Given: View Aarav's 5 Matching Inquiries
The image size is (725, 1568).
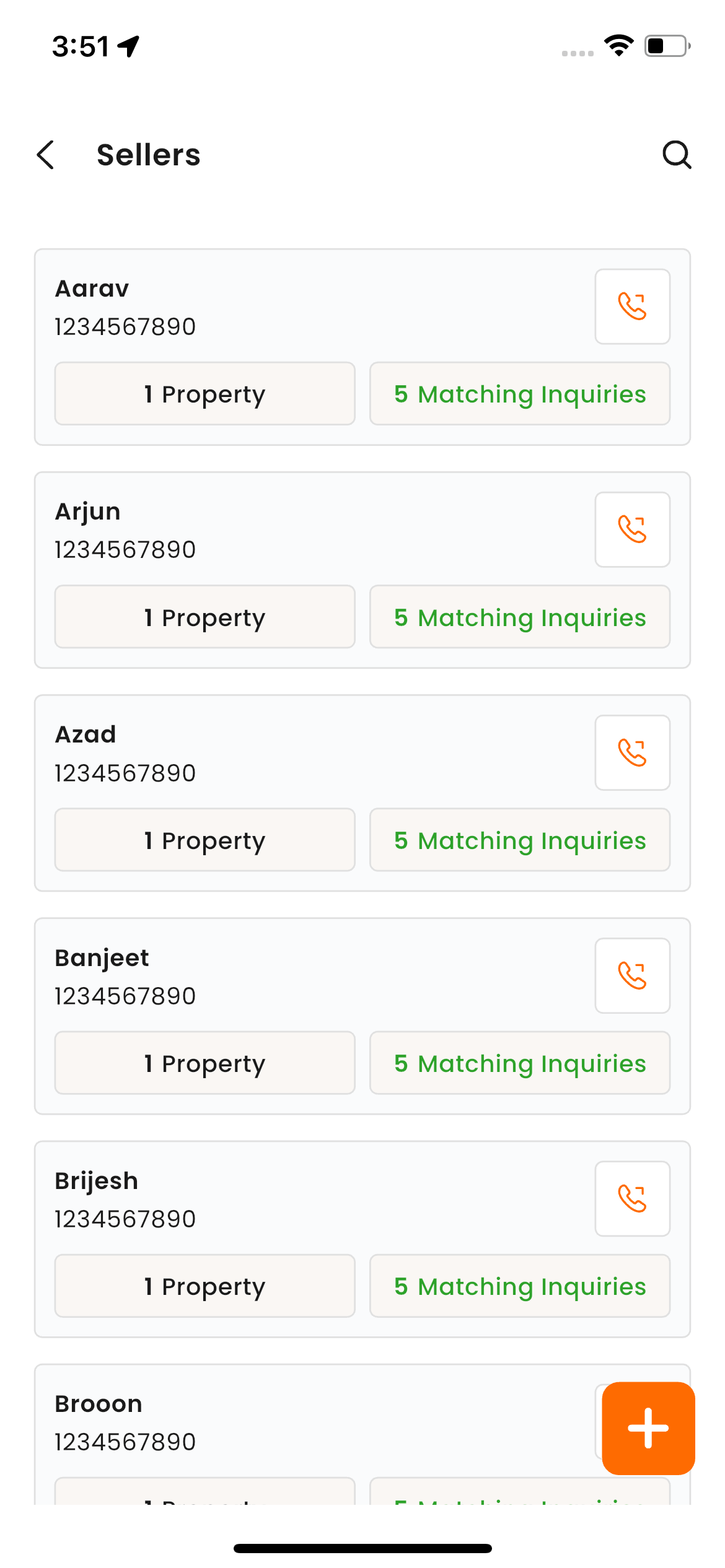Looking at the screenshot, I should coord(520,394).
